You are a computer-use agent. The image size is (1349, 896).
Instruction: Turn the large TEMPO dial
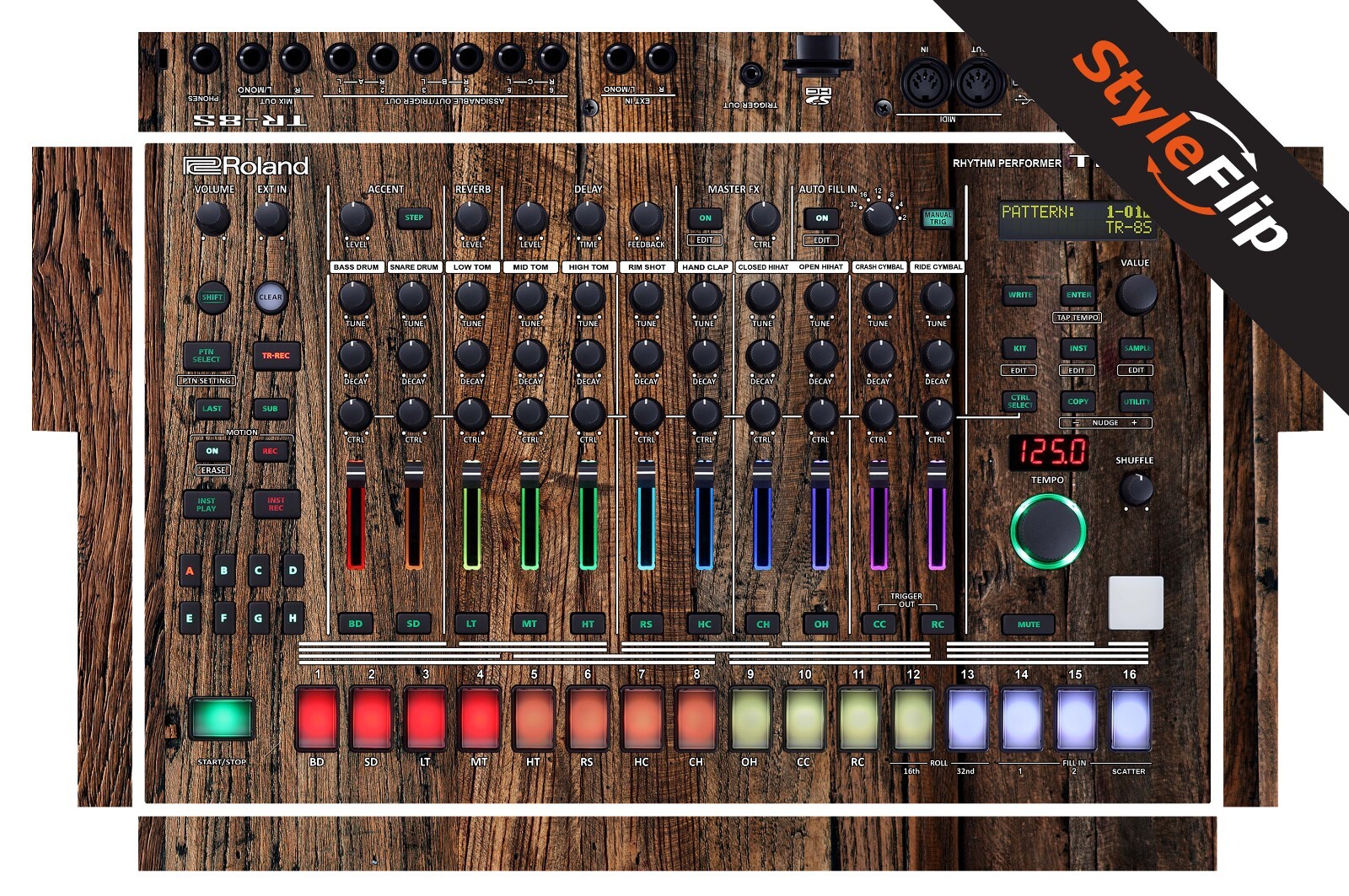coord(1048,531)
